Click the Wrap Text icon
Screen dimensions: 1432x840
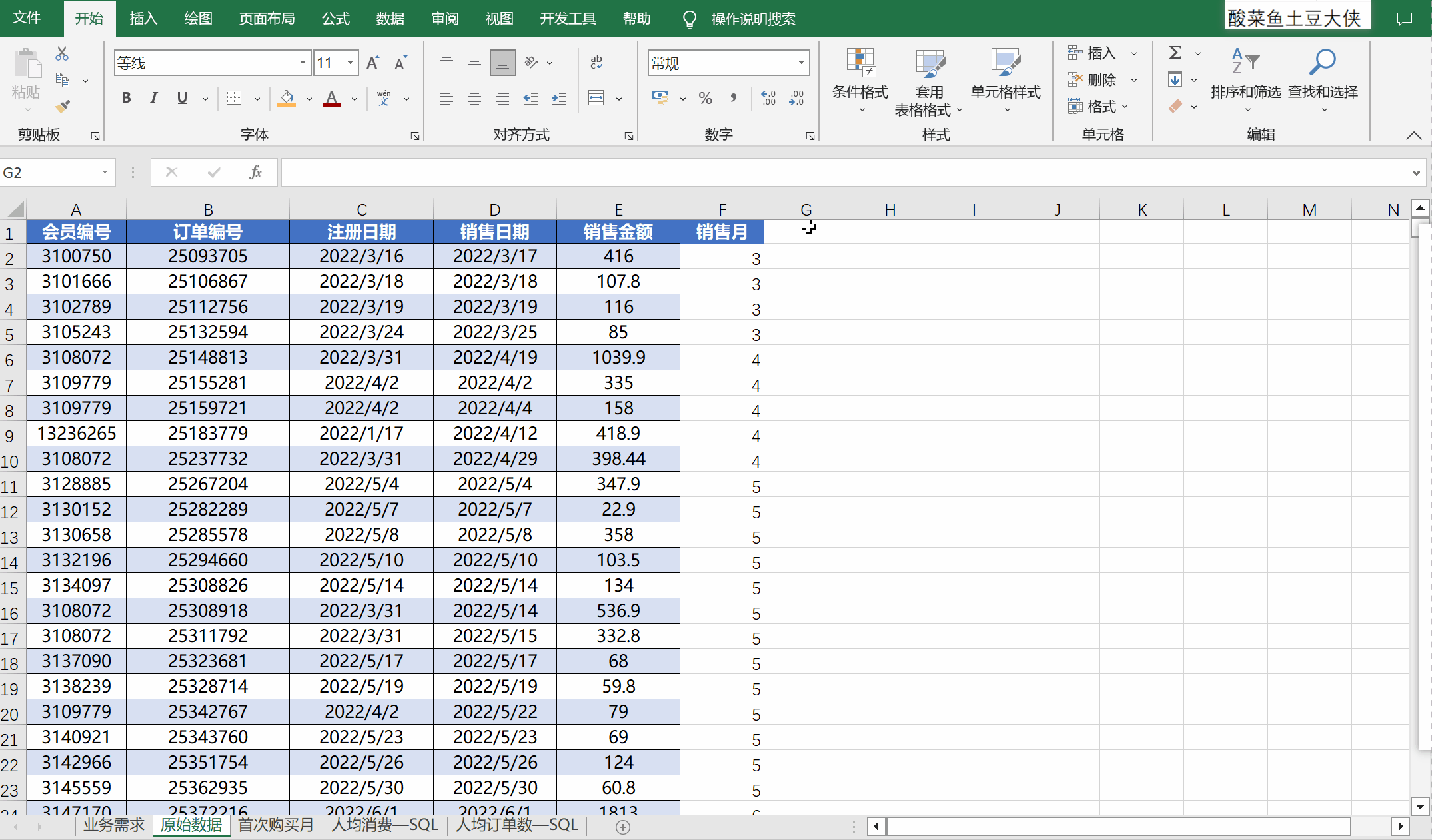[596, 62]
